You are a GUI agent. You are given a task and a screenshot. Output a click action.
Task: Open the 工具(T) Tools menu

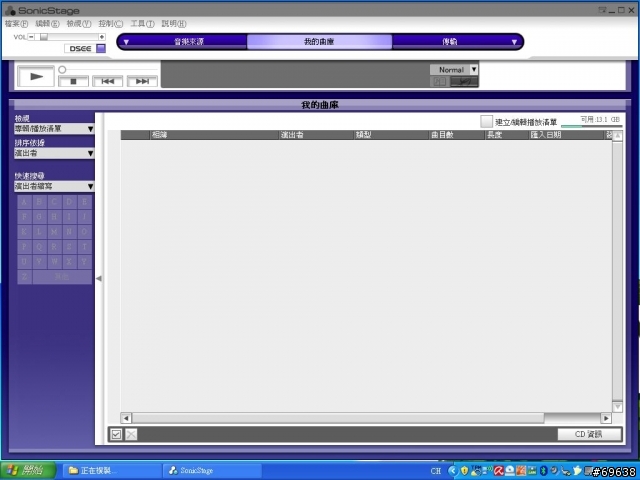click(x=142, y=24)
